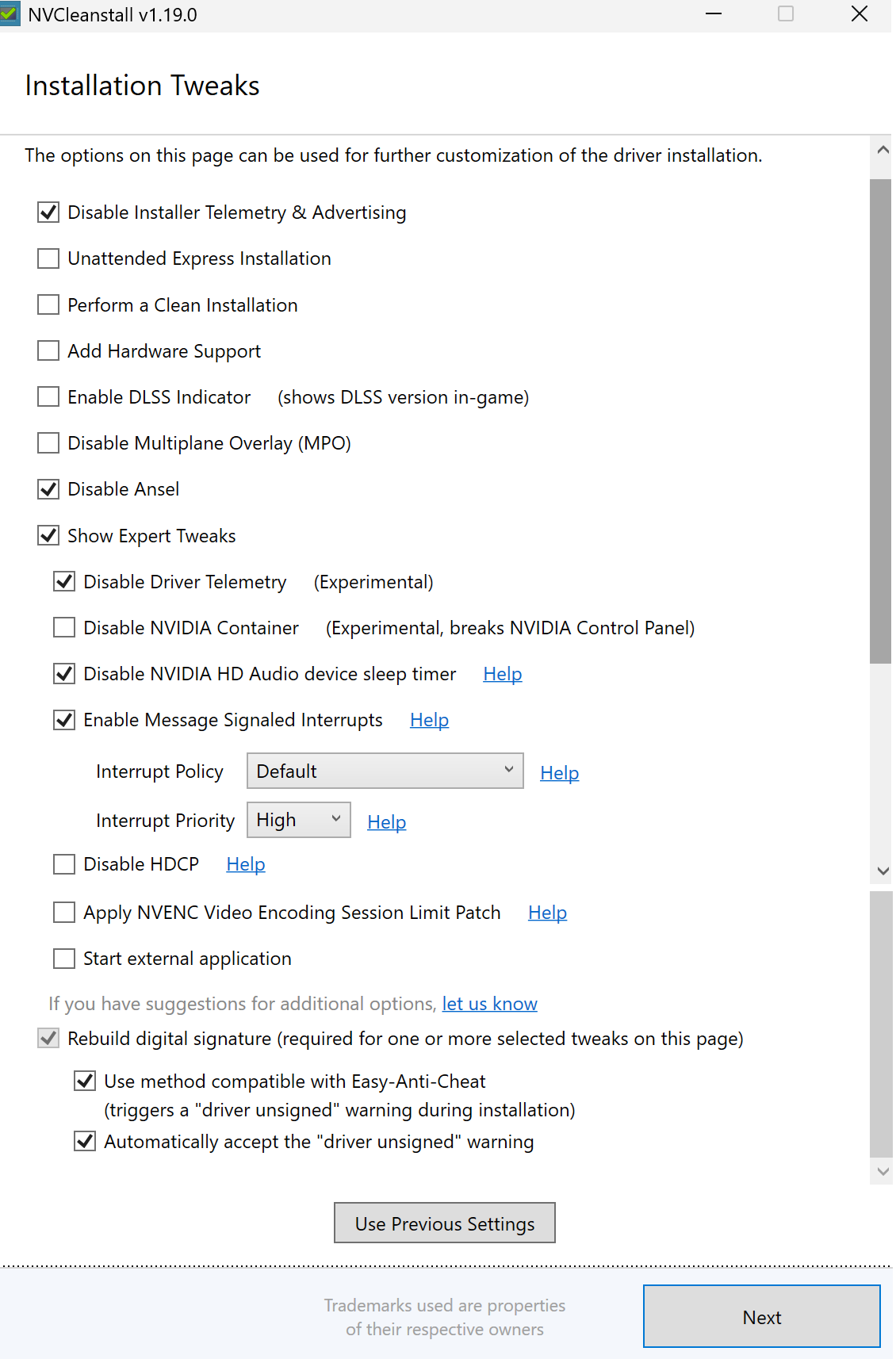
Task: Open Help for HD Audio sleep timer
Action: click(503, 674)
